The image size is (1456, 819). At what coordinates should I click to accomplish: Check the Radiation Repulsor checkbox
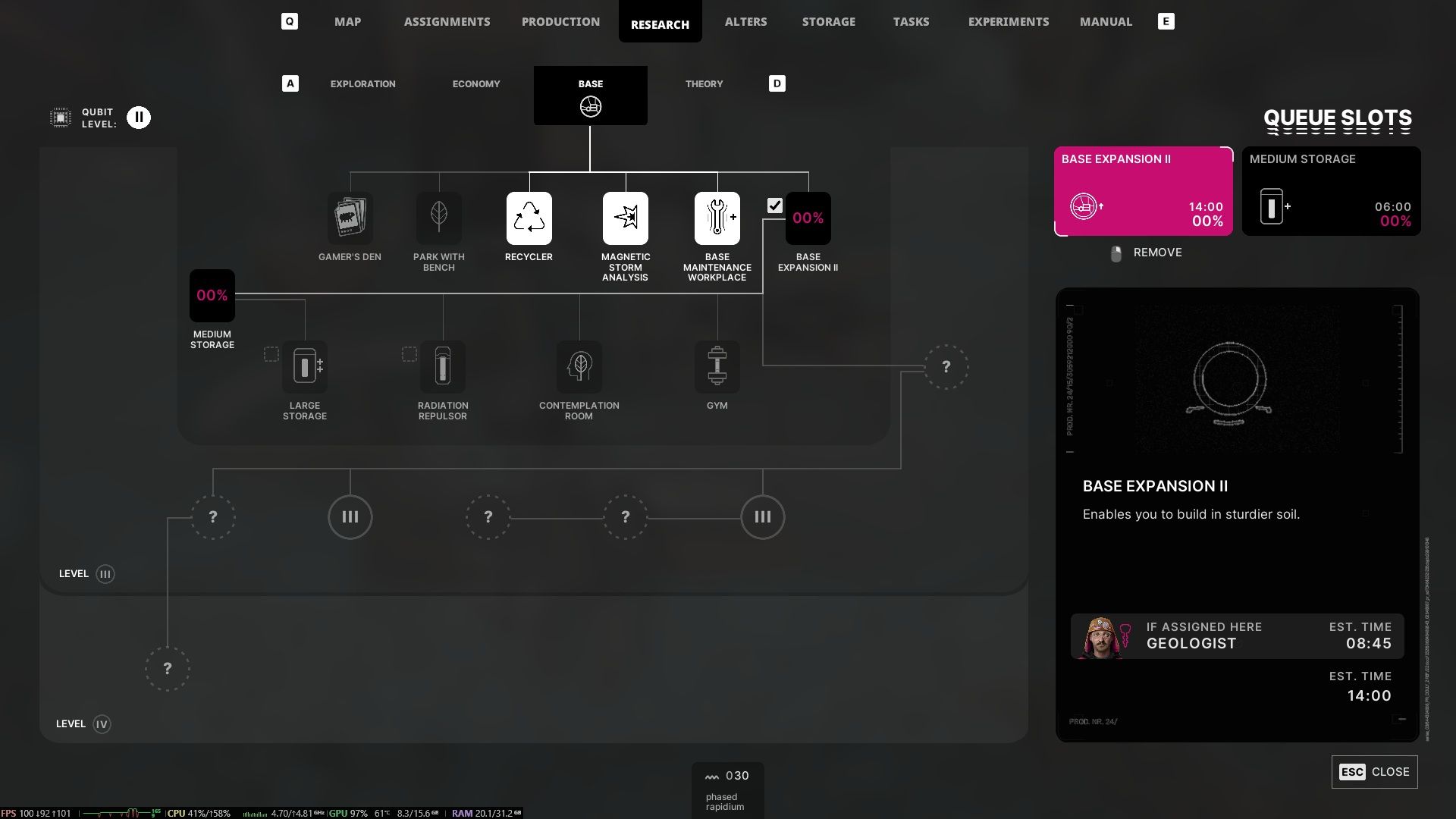click(x=409, y=354)
